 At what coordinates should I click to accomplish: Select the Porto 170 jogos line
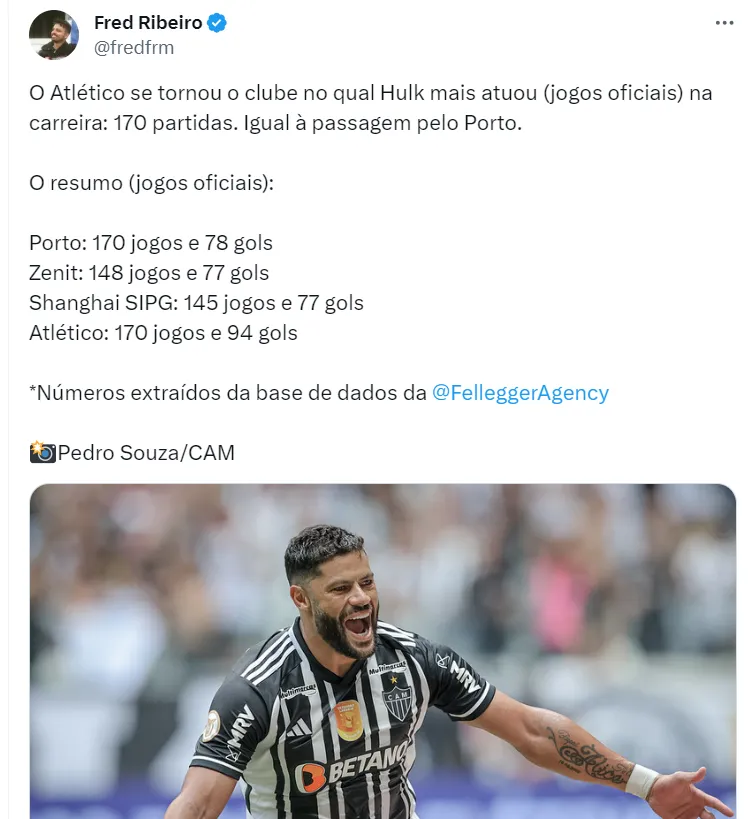[x=151, y=243]
